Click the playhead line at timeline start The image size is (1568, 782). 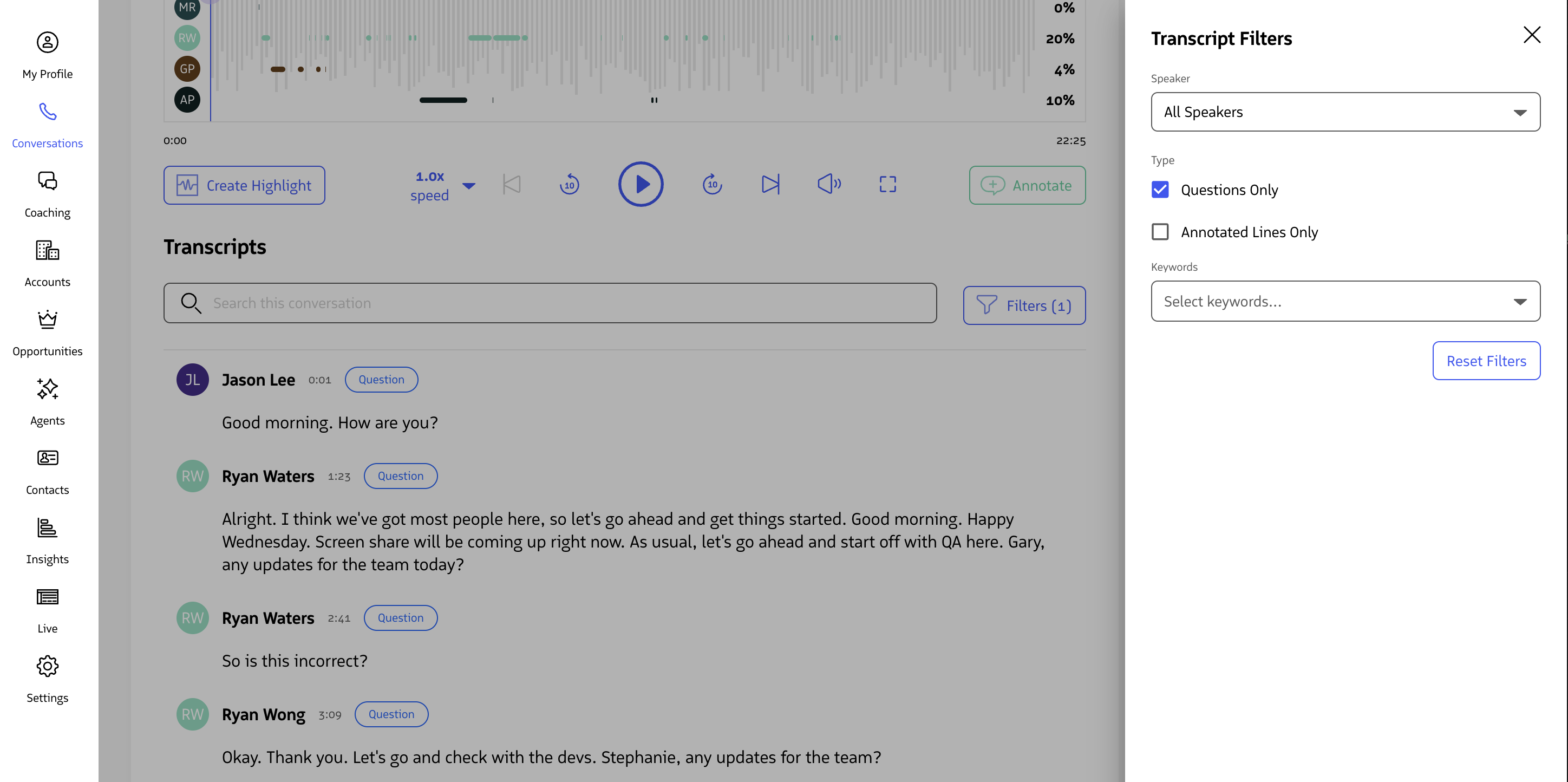[x=211, y=61]
